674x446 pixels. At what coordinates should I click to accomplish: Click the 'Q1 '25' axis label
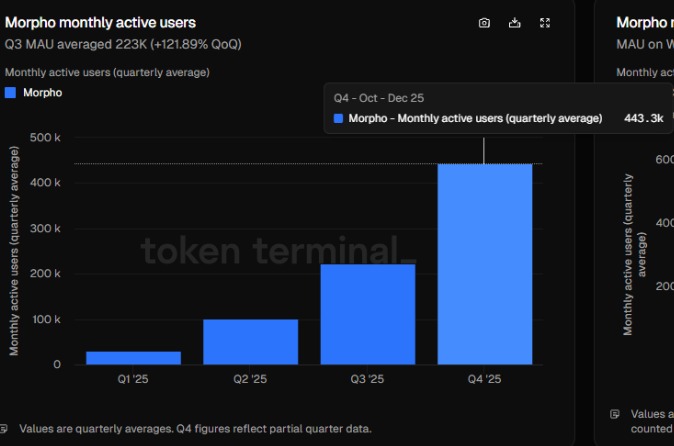point(133,379)
